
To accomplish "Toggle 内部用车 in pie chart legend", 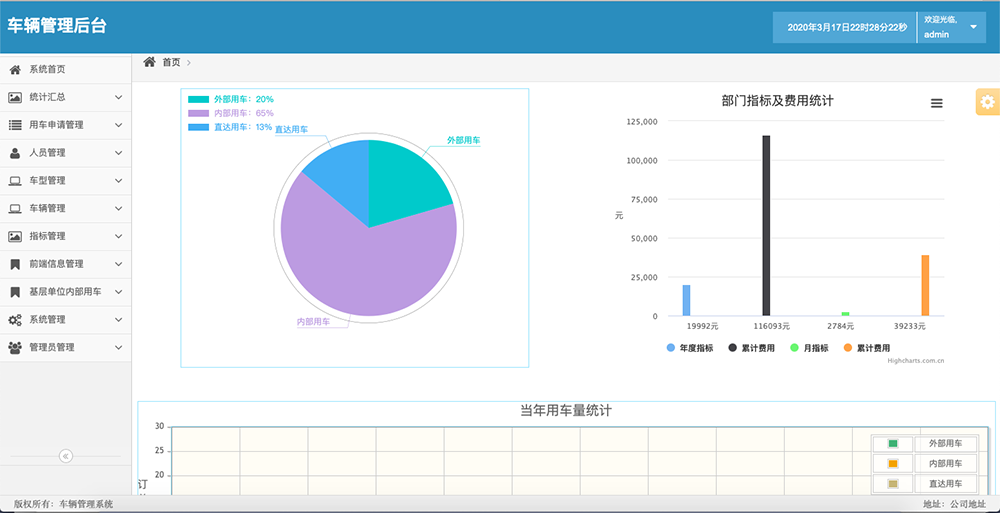I will [231, 113].
